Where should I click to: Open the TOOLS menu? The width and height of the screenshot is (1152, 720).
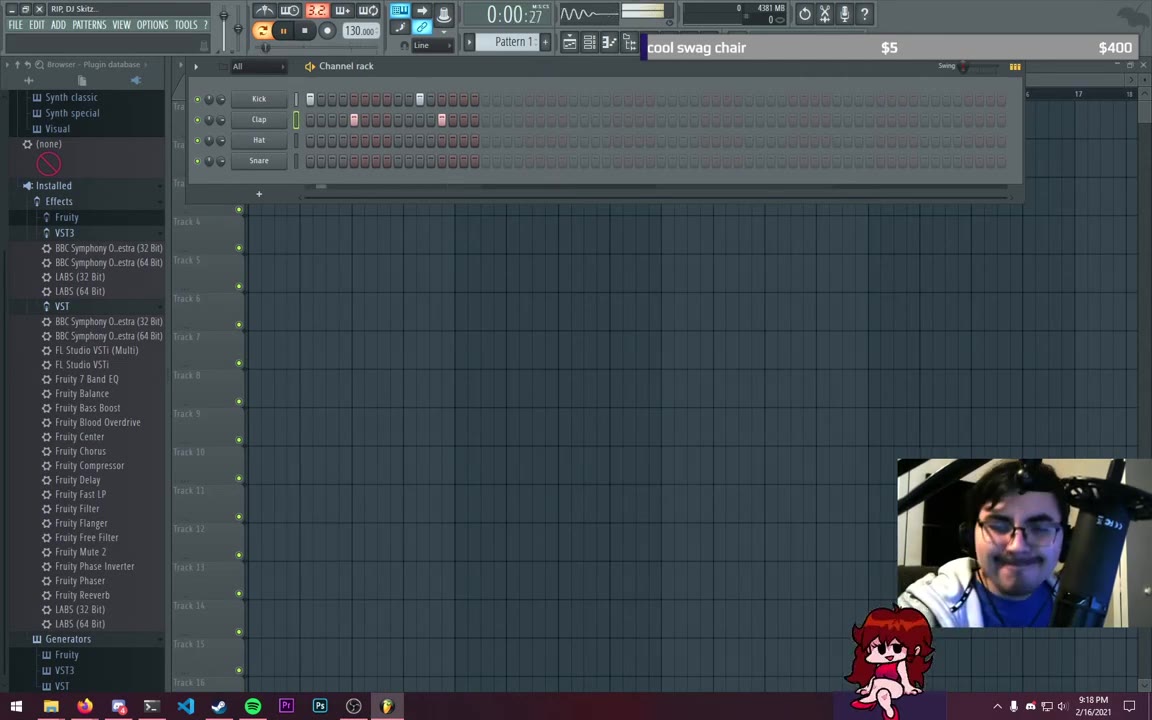point(186,25)
